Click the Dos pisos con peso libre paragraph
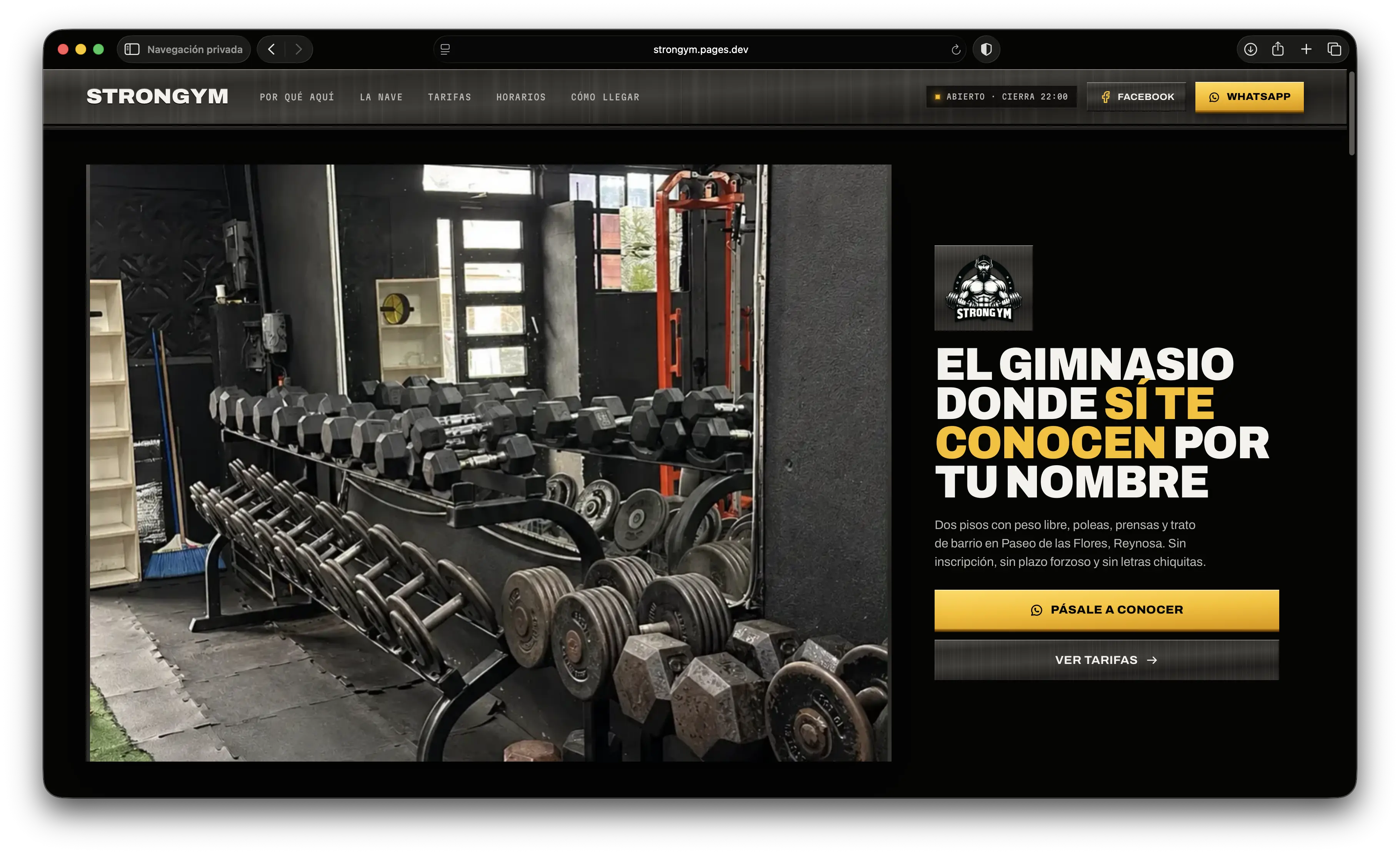Viewport: 1400px width, 855px height. pyautogui.click(x=1070, y=543)
